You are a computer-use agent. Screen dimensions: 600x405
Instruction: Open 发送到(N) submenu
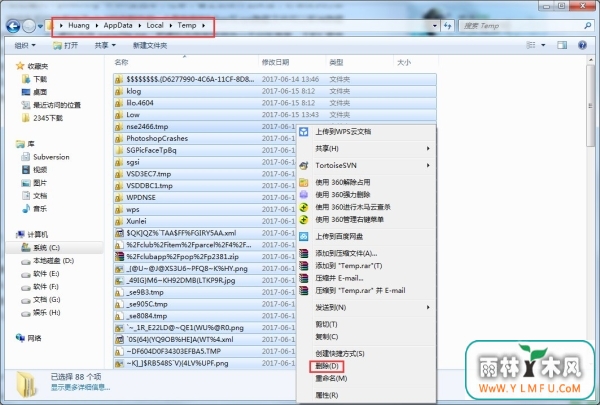(367, 307)
